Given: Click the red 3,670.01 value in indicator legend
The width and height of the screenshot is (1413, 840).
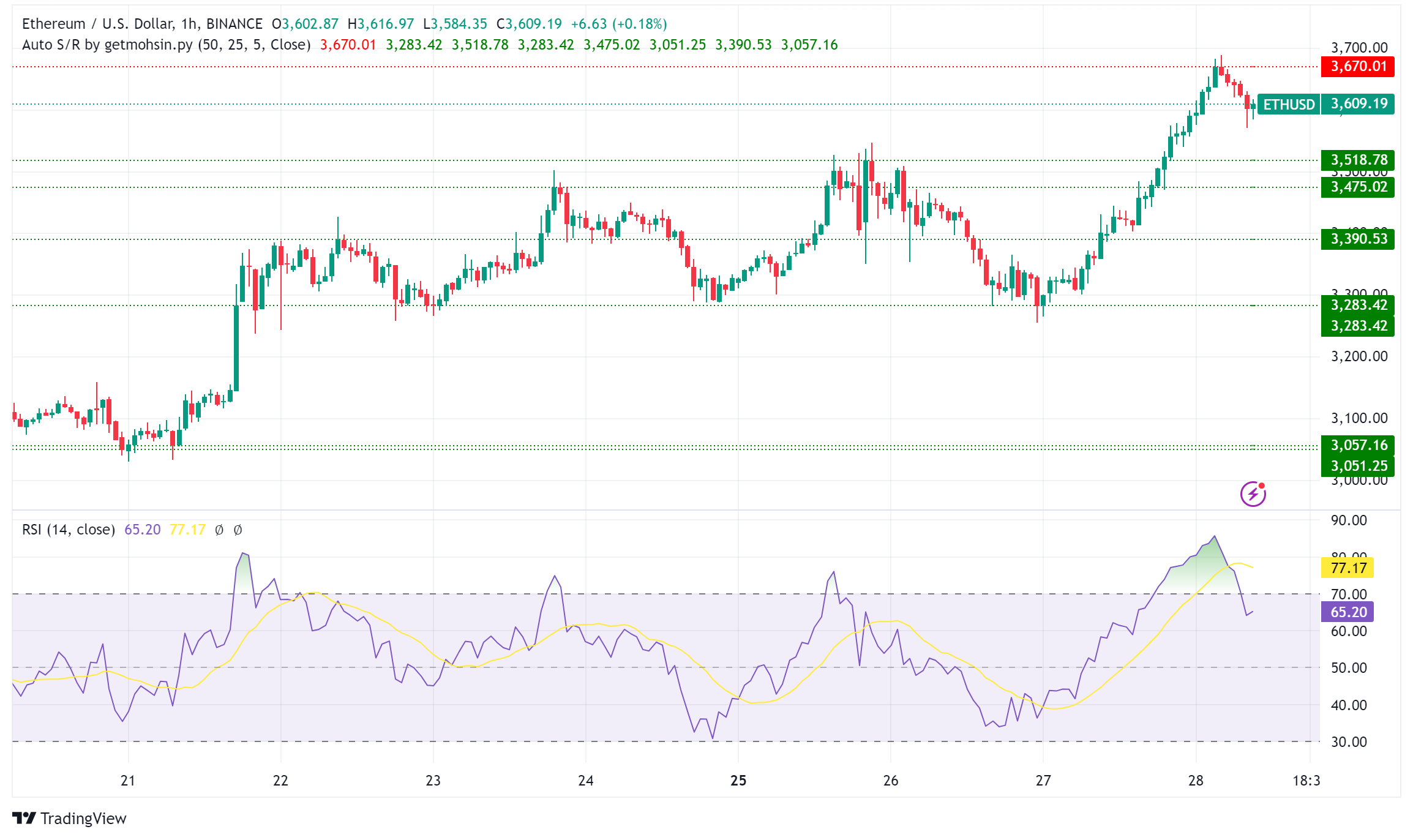Looking at the screenshot, I should click(348, 45).
